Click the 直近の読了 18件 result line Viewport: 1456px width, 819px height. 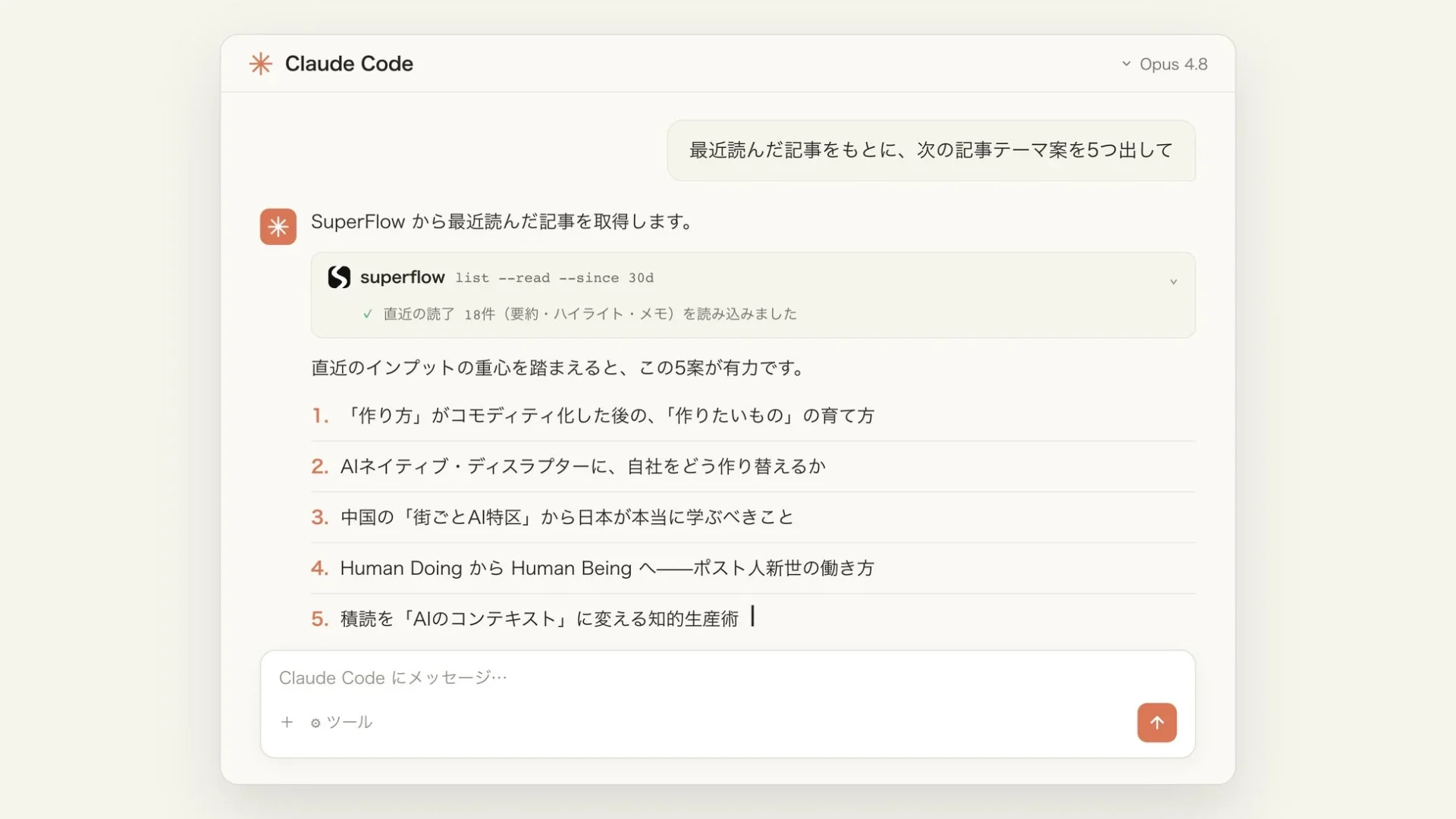[590, 314]
